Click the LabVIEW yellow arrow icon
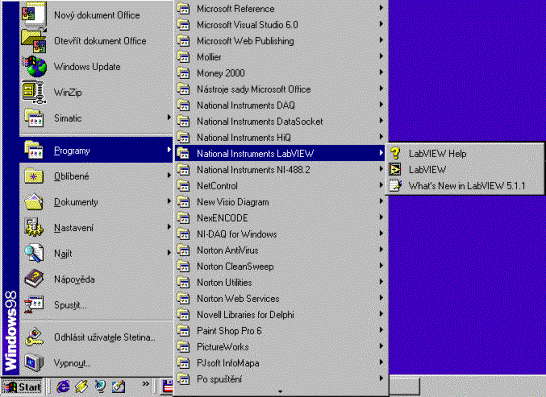546x397 pixels. click(395, 170)
